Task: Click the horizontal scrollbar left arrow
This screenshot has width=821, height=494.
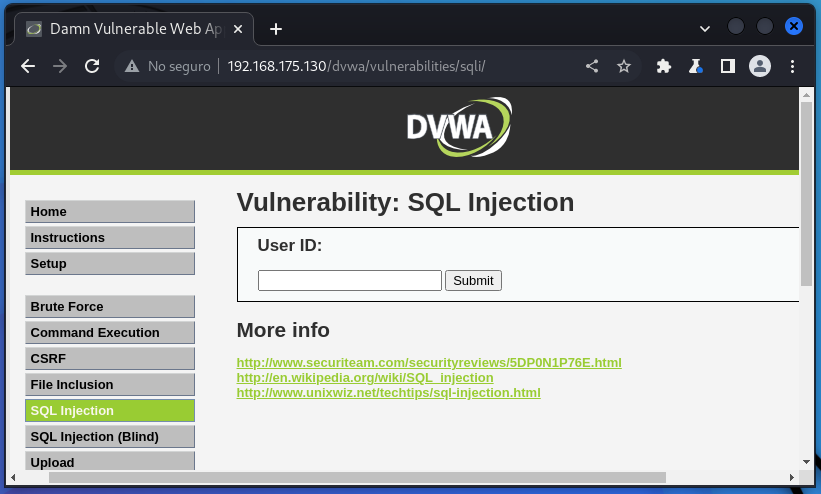Action: 14,477
